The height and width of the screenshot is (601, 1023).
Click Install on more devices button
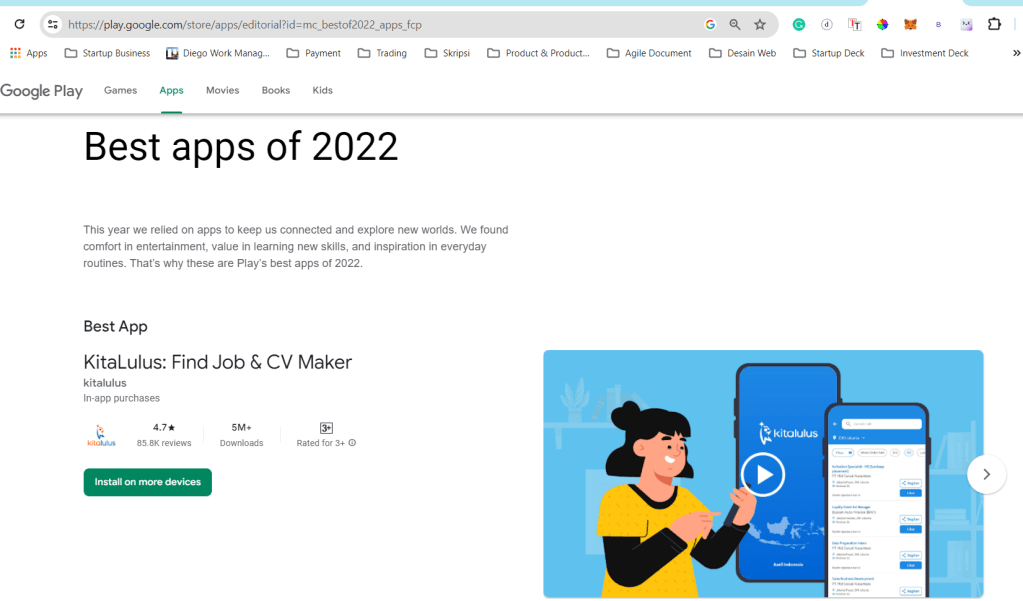coord(147,482)
